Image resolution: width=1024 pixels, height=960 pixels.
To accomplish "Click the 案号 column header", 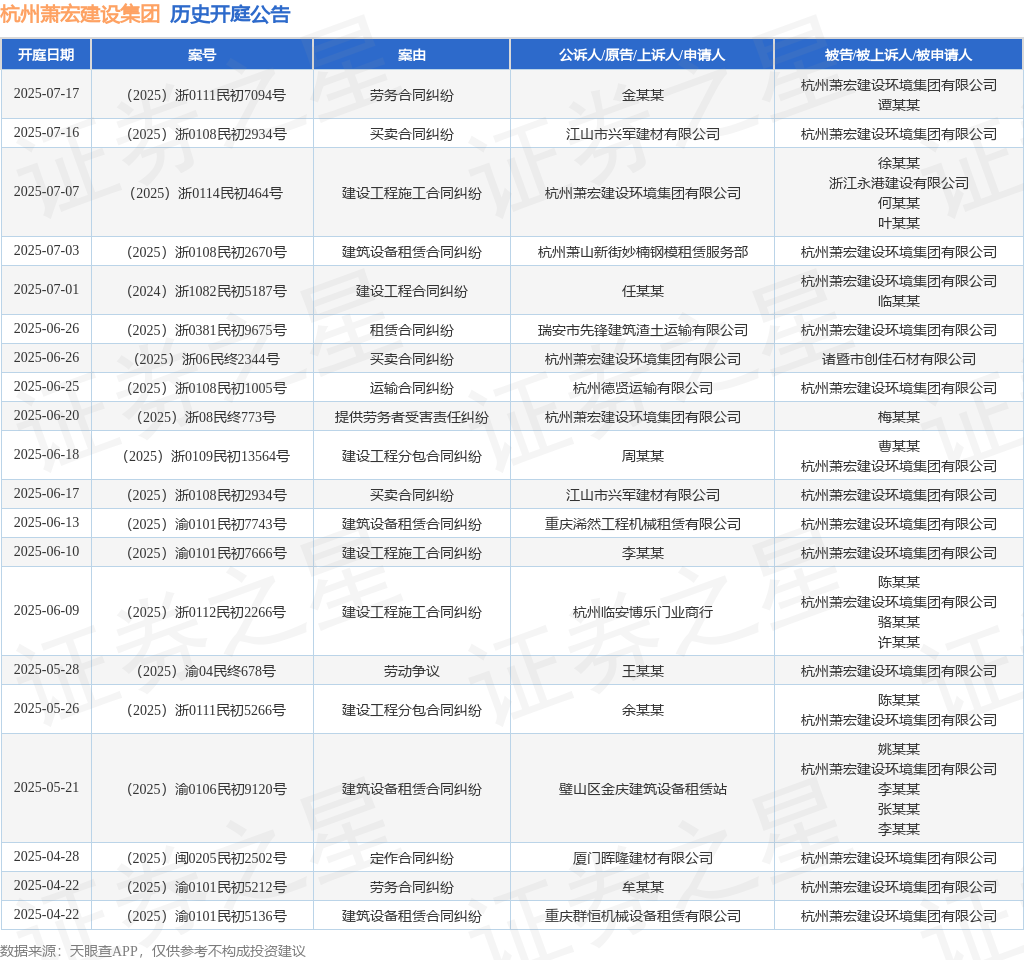I will click(202, 55).
